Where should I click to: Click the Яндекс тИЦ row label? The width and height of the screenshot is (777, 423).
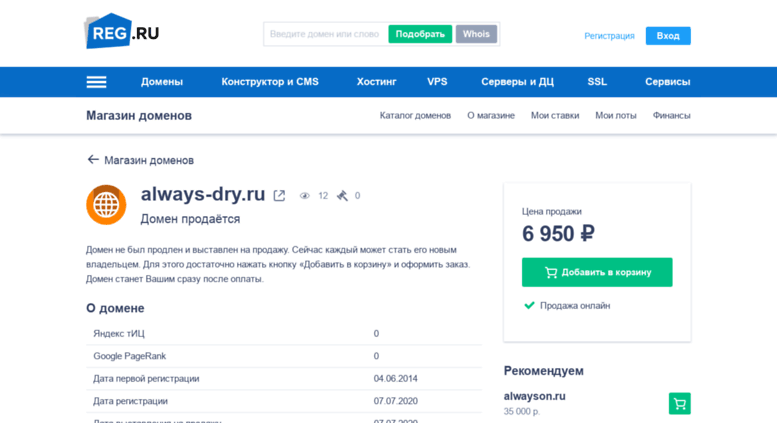pos(119,334)
